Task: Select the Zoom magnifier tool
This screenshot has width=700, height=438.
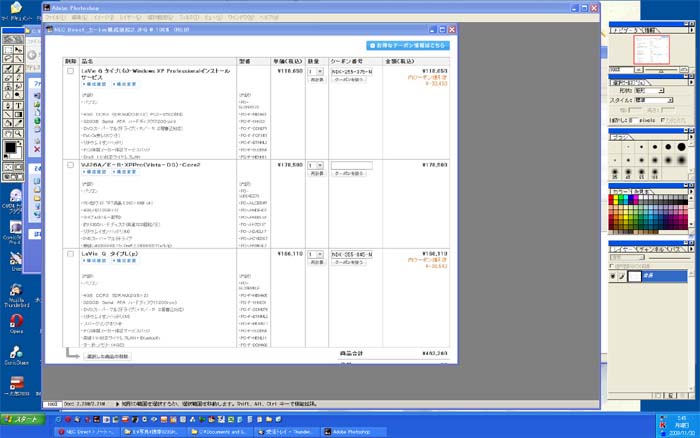Action: click(x=18, y=133)
